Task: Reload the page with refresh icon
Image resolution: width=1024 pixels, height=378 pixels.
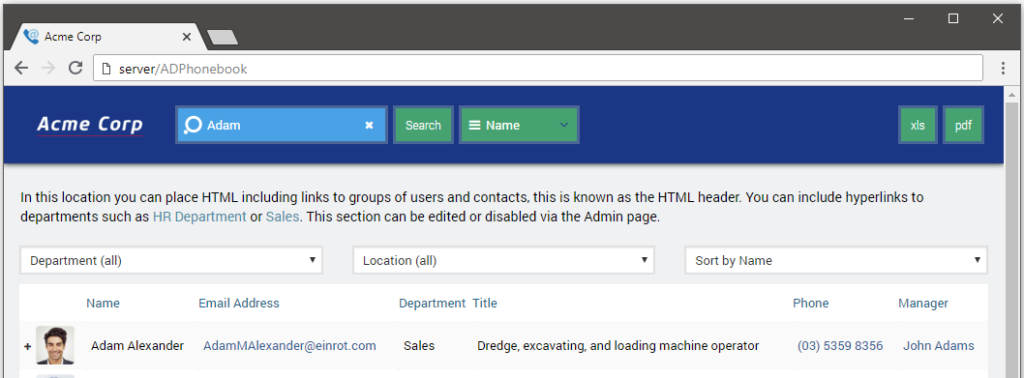Action: pyautogui.click(x=76, y=68)
